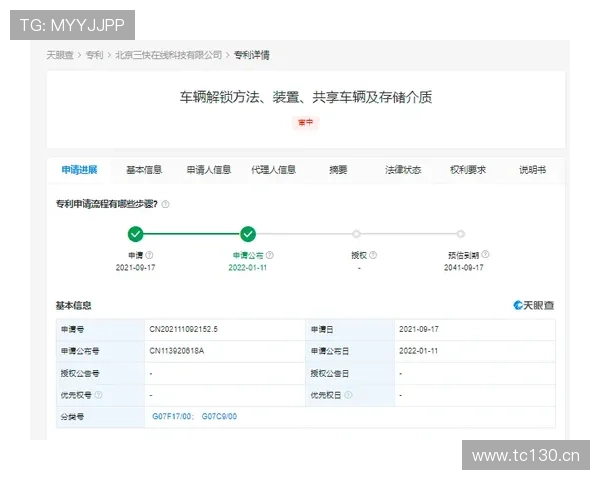Click 基本信息 section heading above table
The height and width of the screenshot is (480, 600).
click(73, 305)
